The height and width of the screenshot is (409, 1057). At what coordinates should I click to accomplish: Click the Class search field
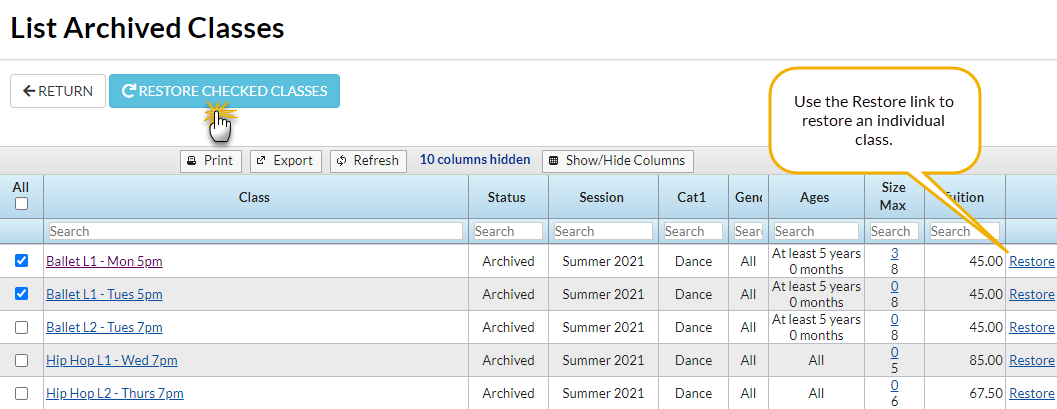pyautogui.click(x=255, y=231)
